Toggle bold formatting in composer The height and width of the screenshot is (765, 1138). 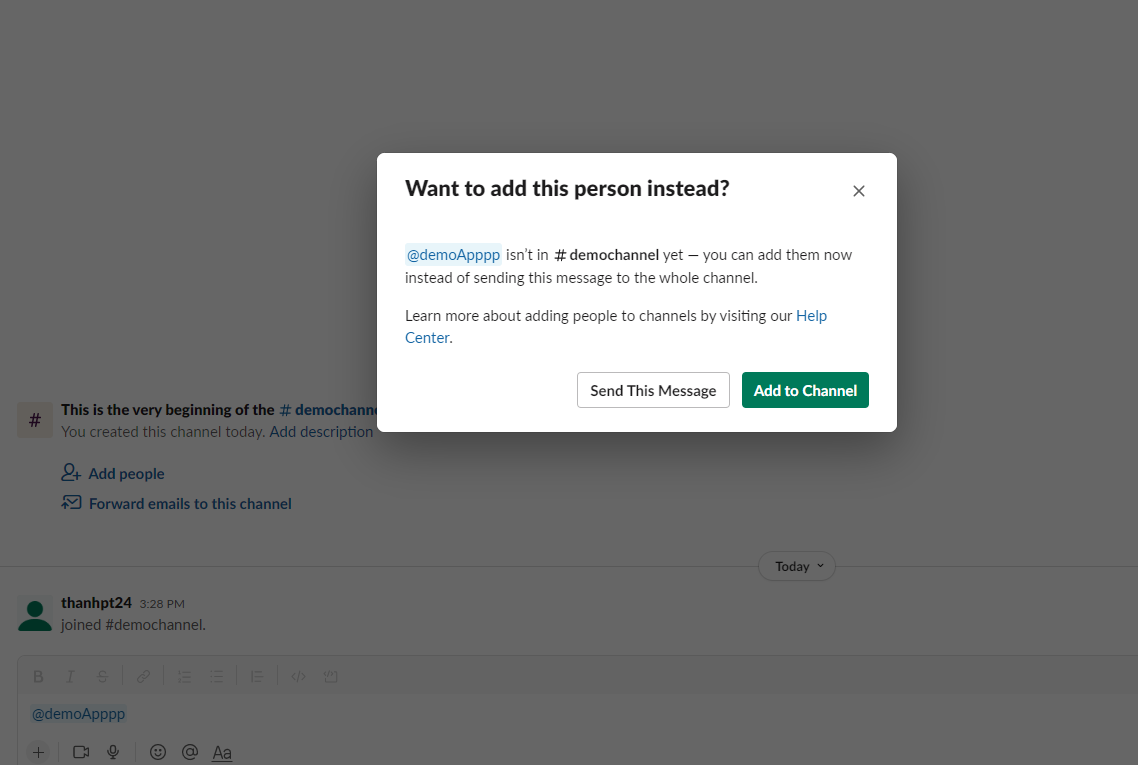(x=38, y=676)
